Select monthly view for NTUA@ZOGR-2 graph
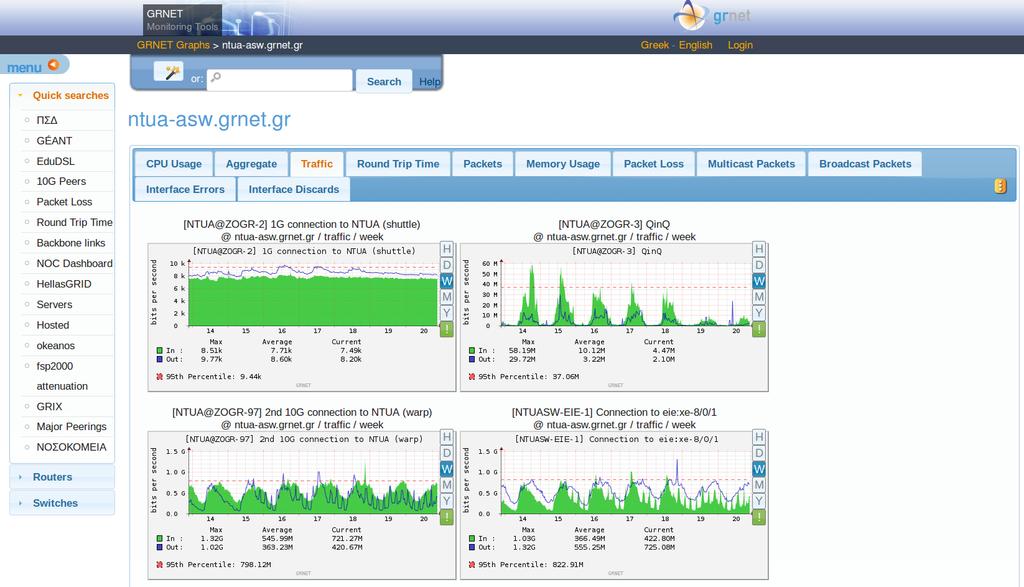 tap(447, 297)
